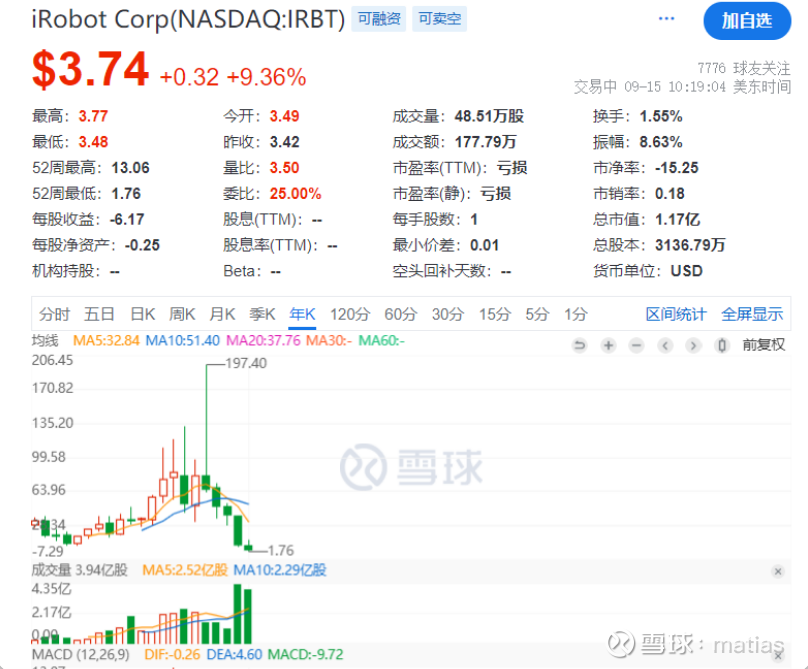808x669 pixels.
Task: Click the MACD (12,26,9) label
Action: pyautogui.click(x=80, y=655)
